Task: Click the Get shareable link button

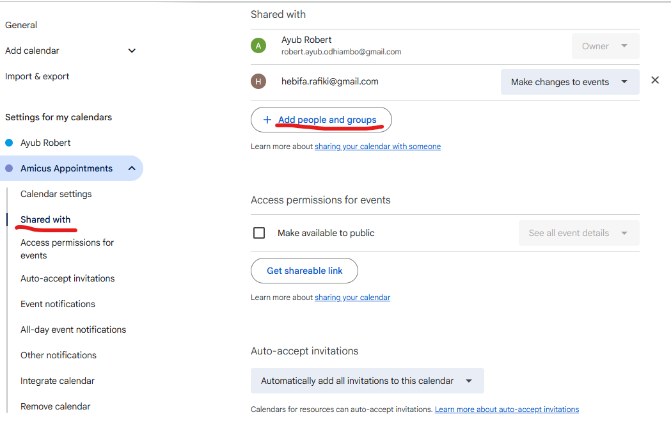Action: pos(303,271)
